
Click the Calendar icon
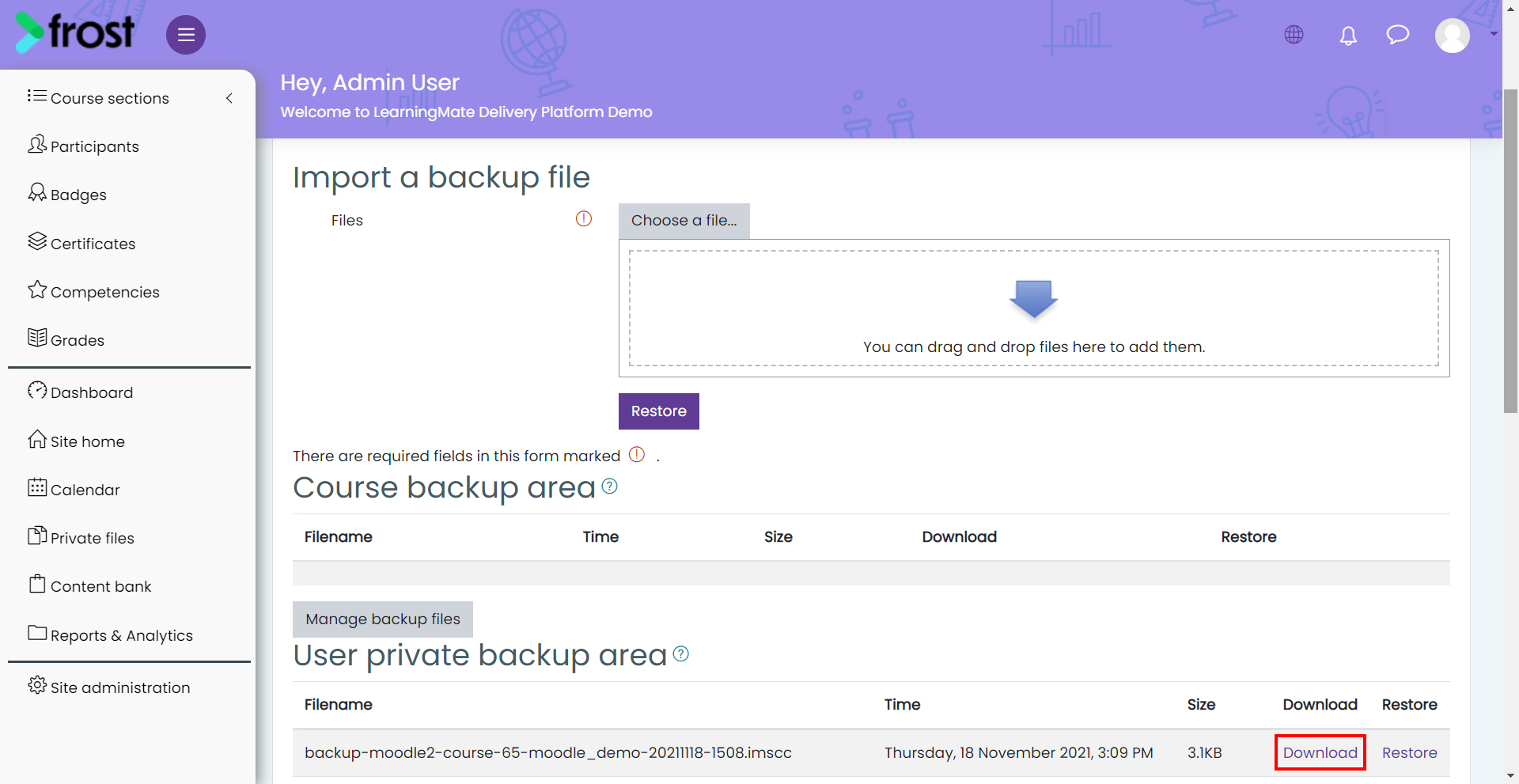tap(37, 487)
